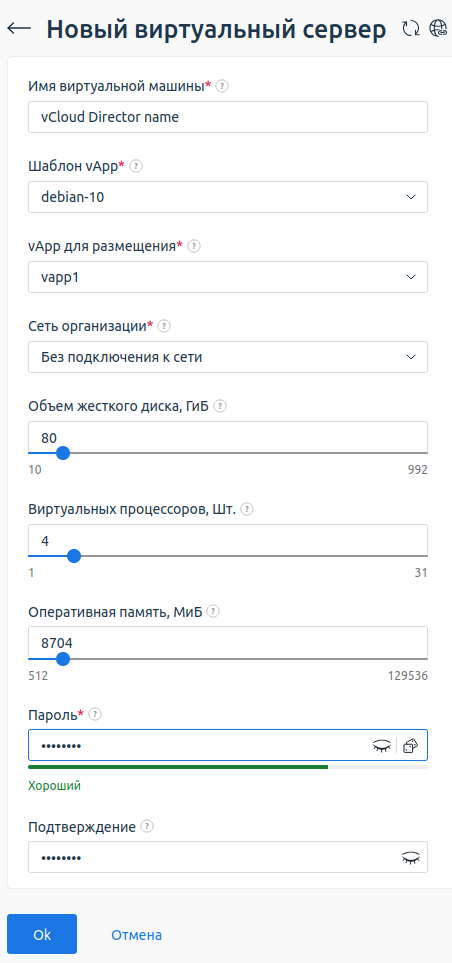Click the virtual processors slider handle
Viewport: 452px width, 963px height.
pyautogui.click(x=74, y=556)
